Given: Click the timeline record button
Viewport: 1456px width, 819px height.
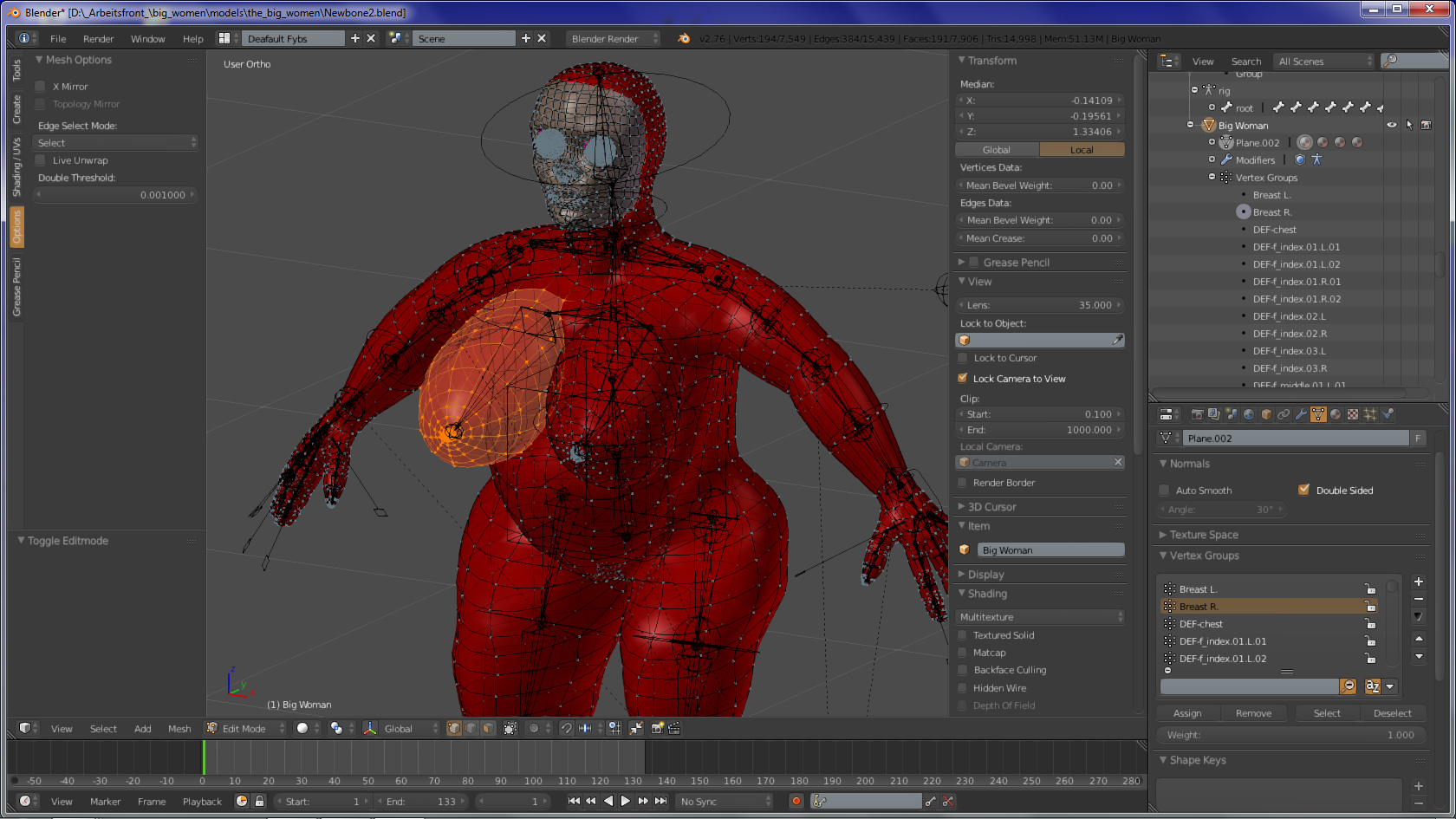Looking at the screenshot, I should [x=796, y=801].
